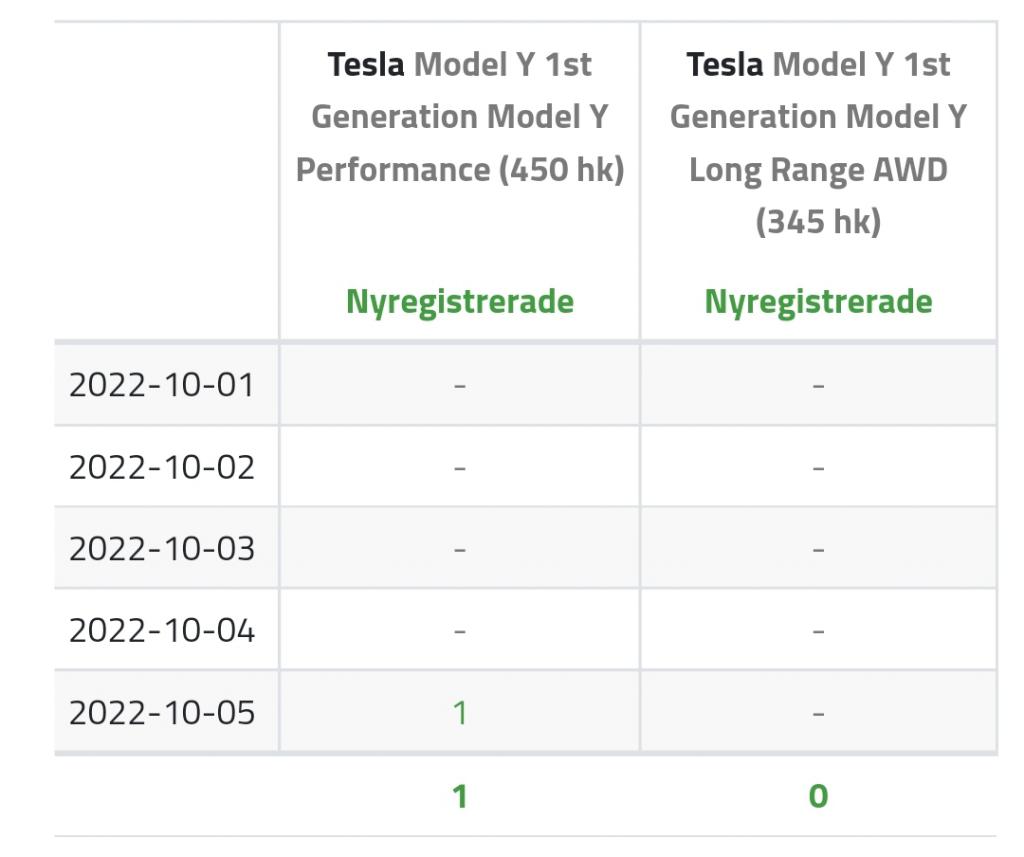Click the green 1 value for 2022-10-05

pyautogui.click(x=460, y=713)
